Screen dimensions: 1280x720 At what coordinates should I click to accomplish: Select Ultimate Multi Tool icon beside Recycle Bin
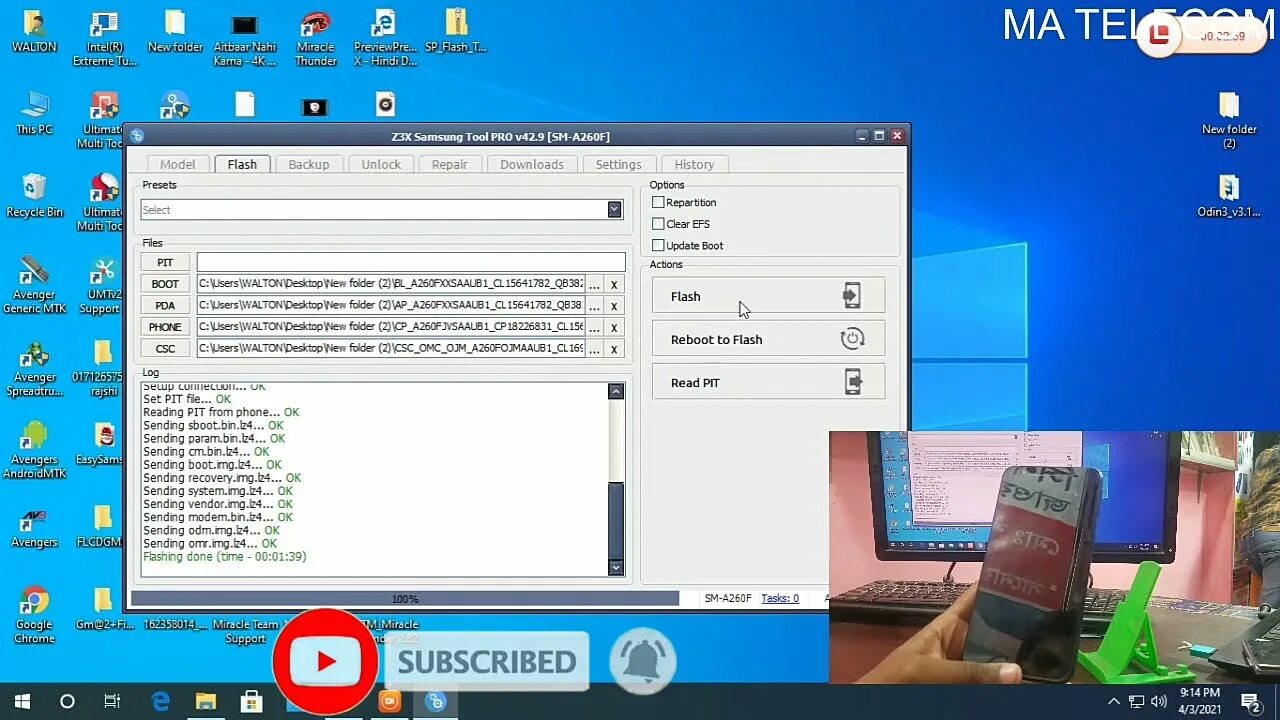104,203
